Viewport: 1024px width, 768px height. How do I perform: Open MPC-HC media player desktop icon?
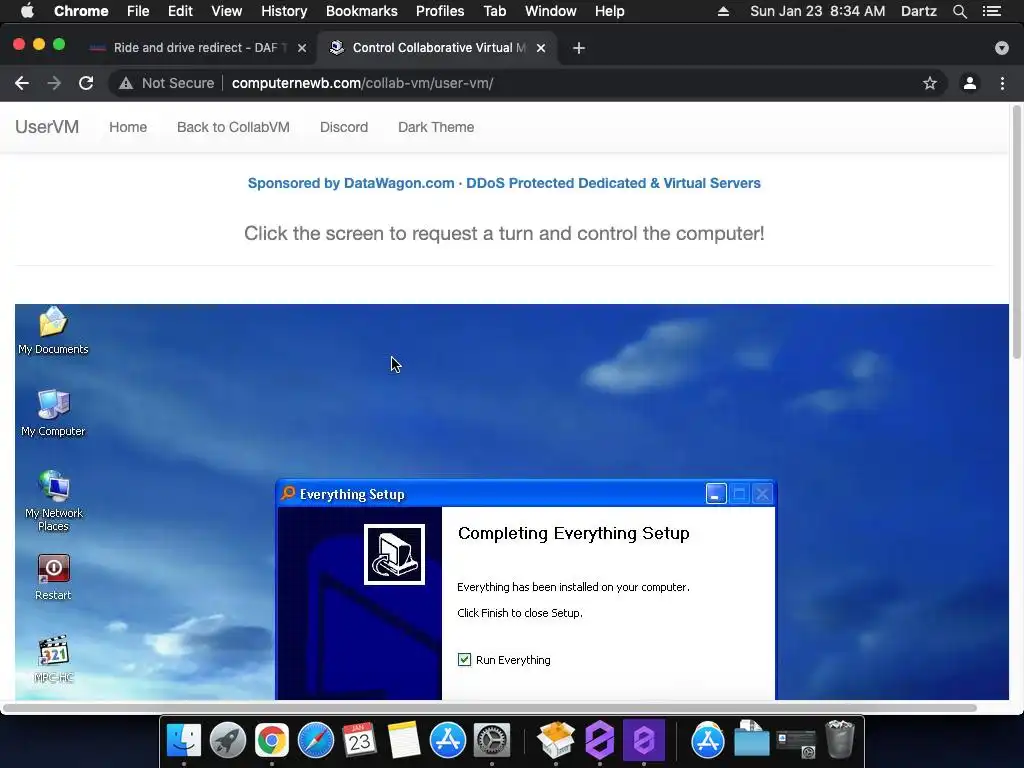click(54, 659)
